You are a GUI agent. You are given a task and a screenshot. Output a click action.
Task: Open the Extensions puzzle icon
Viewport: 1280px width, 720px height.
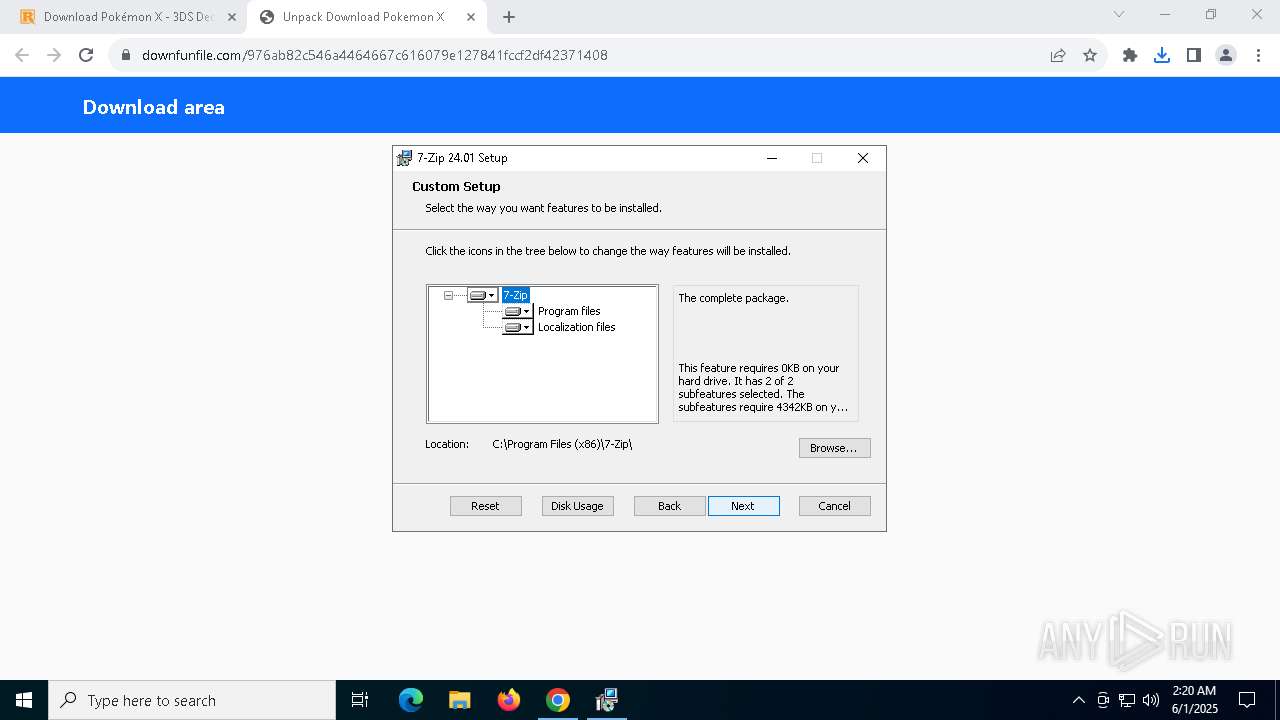(1130, 55)
